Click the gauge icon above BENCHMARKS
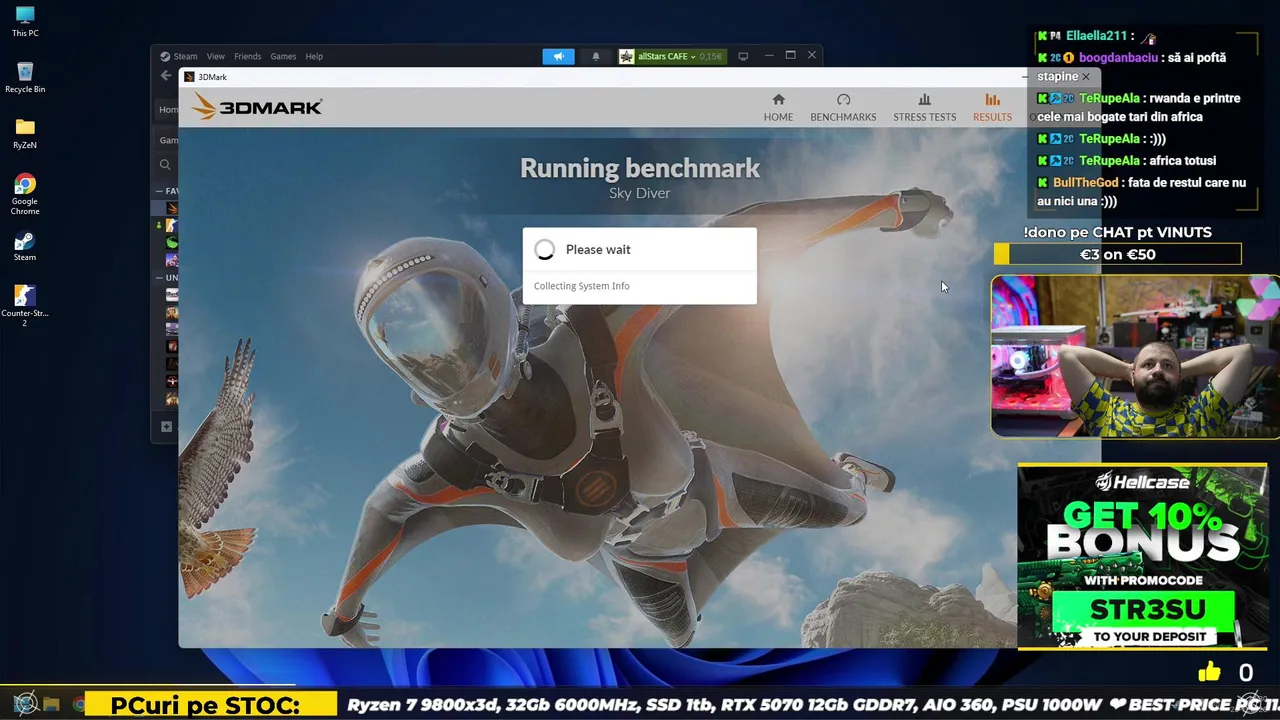The image size is (1280, 720). [843, 99]
